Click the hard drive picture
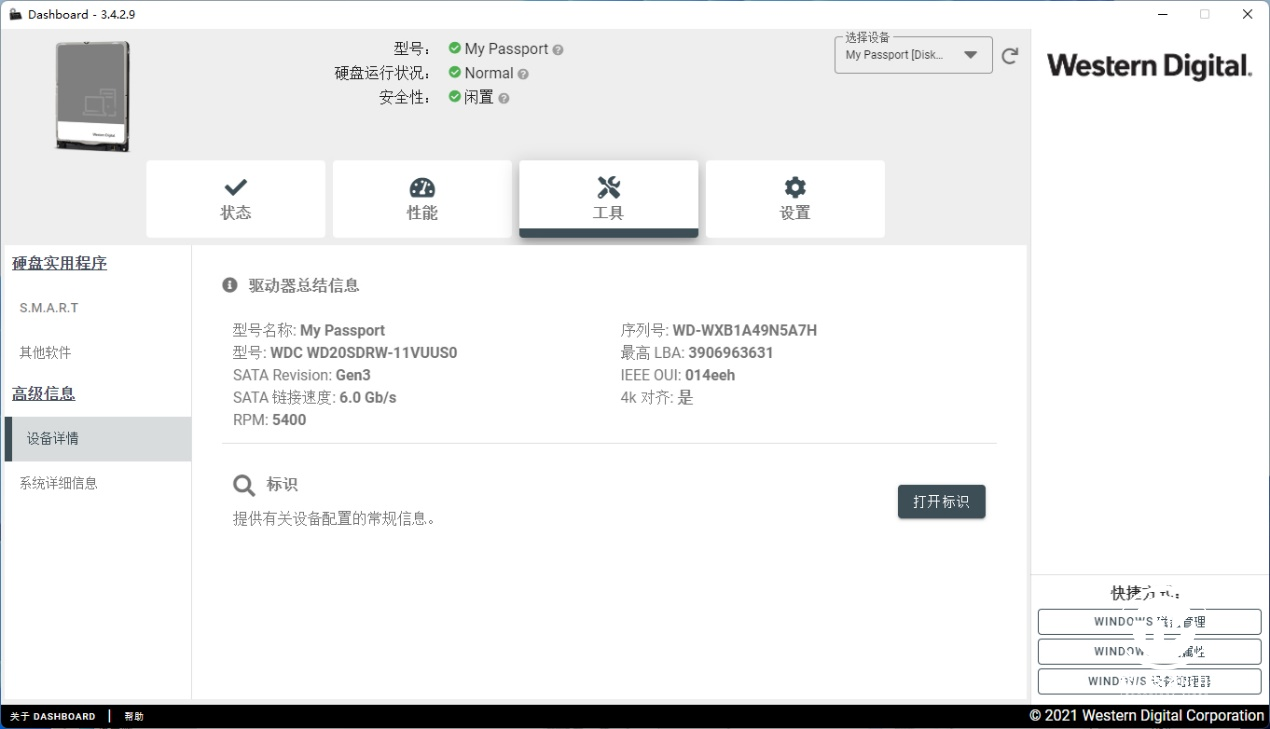The width and height of the screenshot is (1270, 729). click(93, 96)
